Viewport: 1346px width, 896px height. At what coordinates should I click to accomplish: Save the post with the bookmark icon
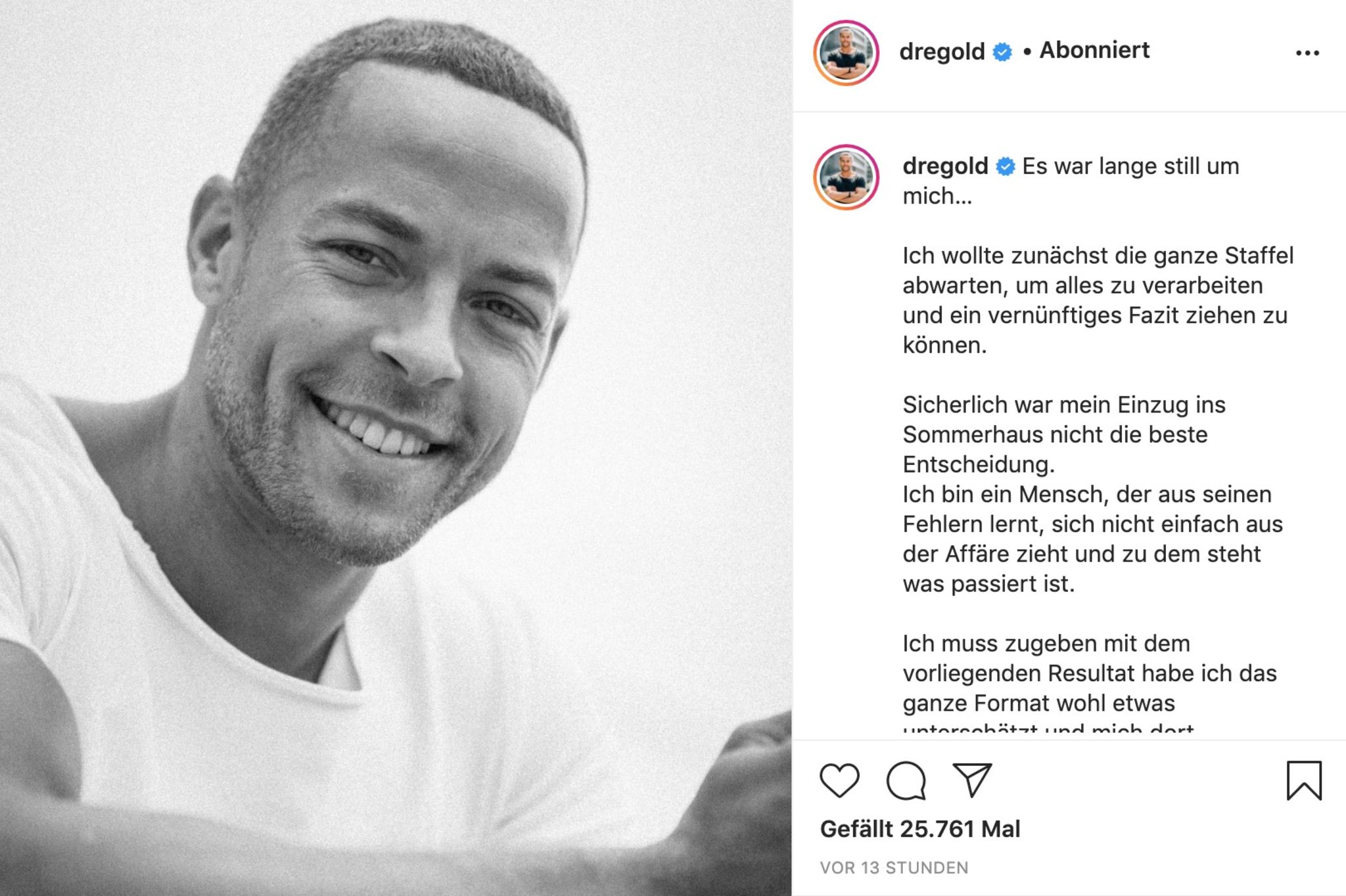(1304, 780)
